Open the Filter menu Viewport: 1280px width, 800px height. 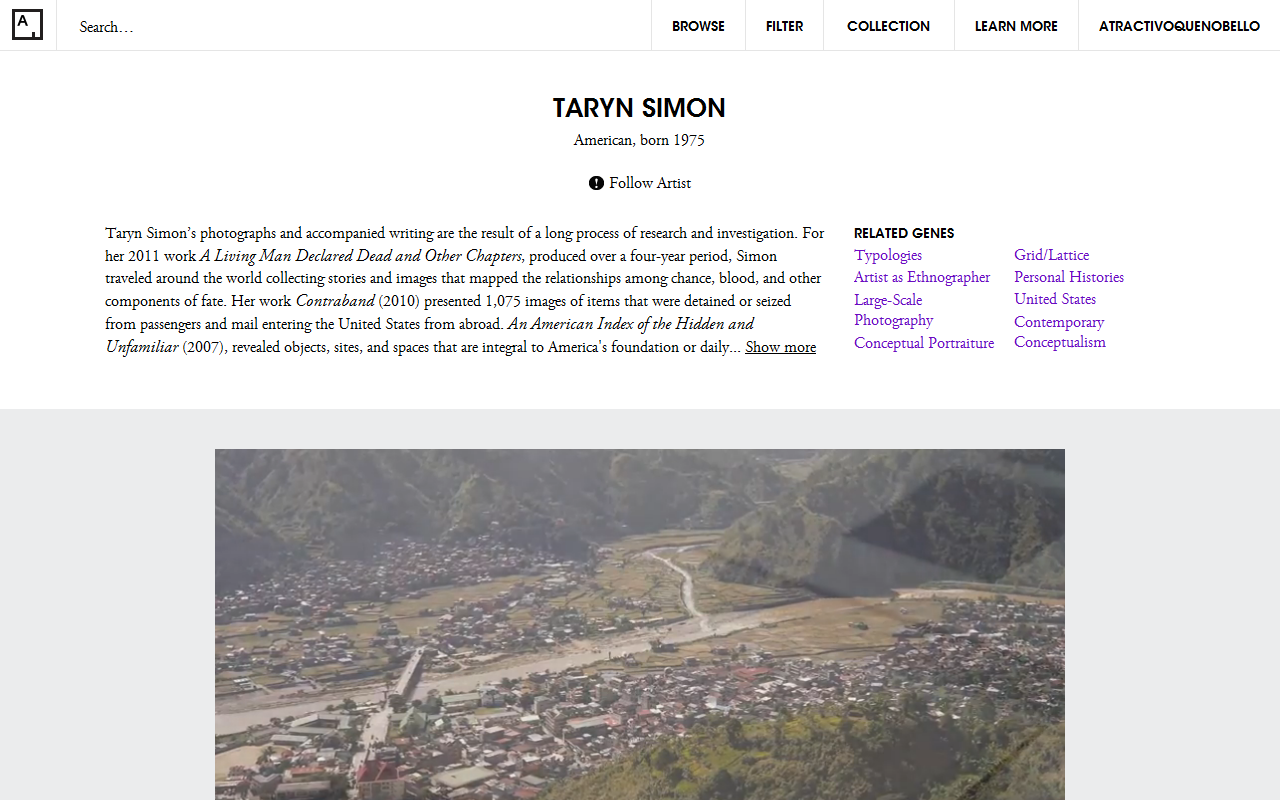tap(784, 26)
